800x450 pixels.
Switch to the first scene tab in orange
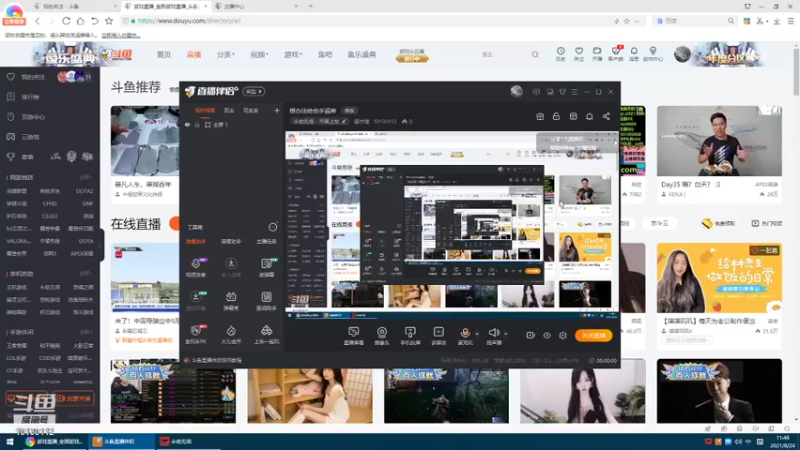[205, 110]
